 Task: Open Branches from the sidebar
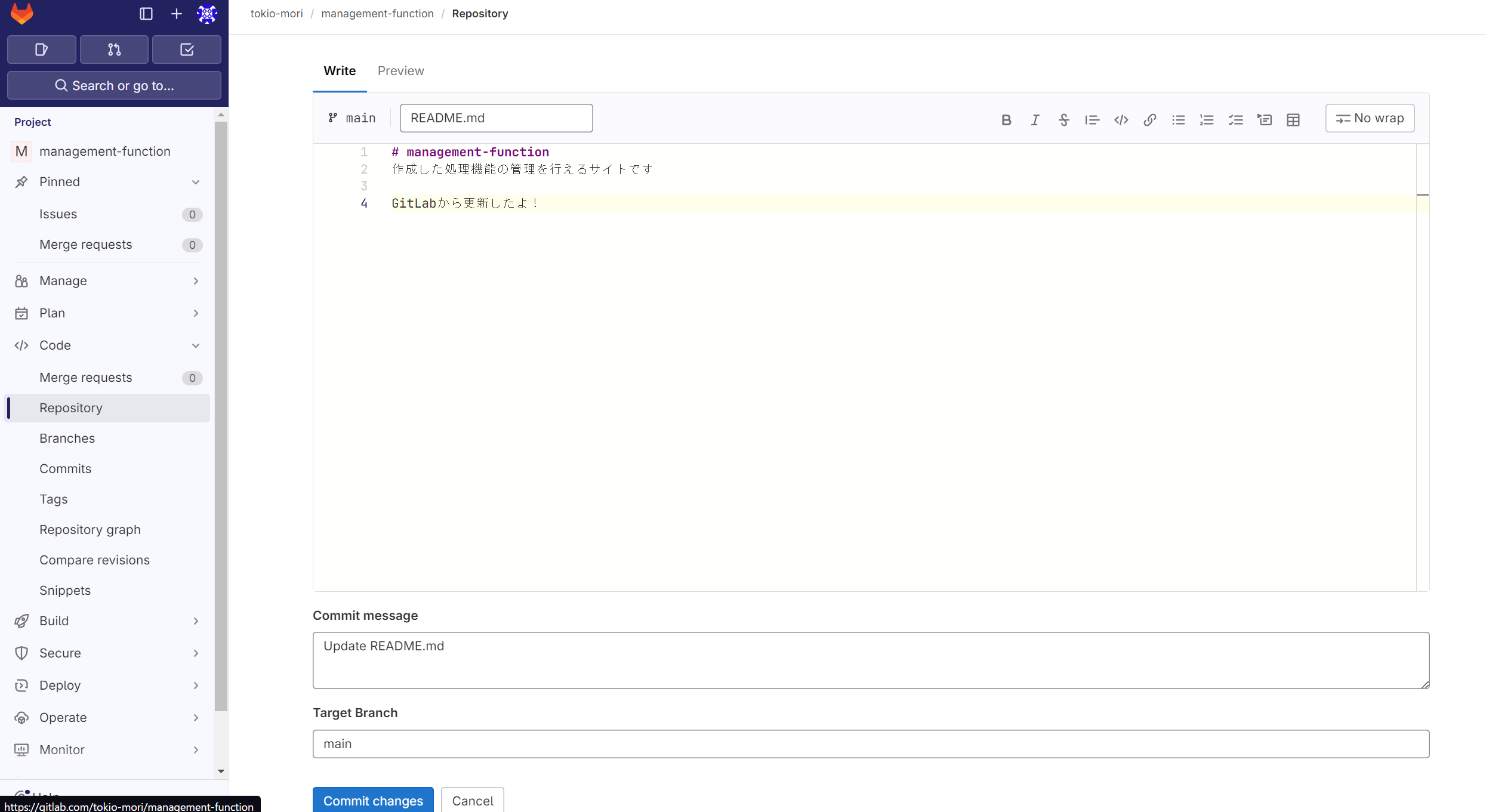tap(67, 438)
